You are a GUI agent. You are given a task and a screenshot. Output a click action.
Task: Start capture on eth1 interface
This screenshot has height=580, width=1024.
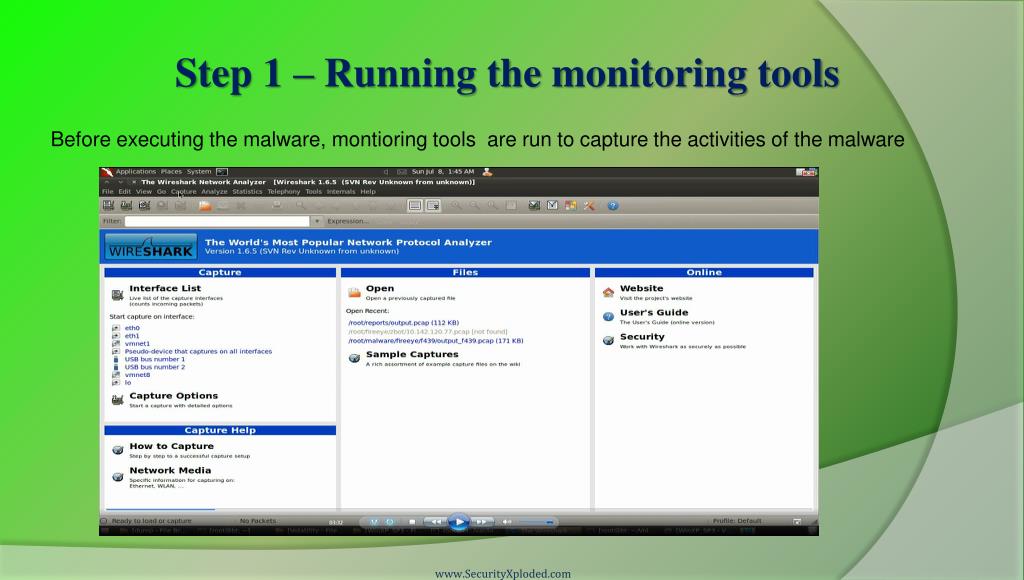(132, 336)
